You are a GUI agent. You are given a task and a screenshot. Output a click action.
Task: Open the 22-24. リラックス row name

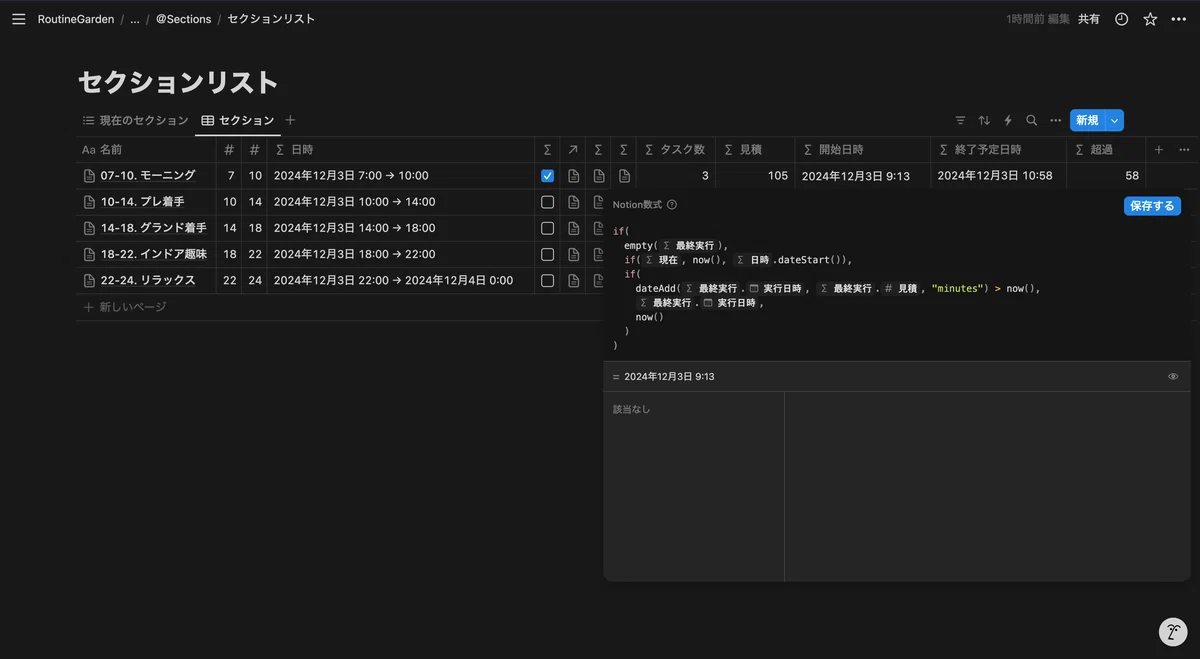point(148,280)
